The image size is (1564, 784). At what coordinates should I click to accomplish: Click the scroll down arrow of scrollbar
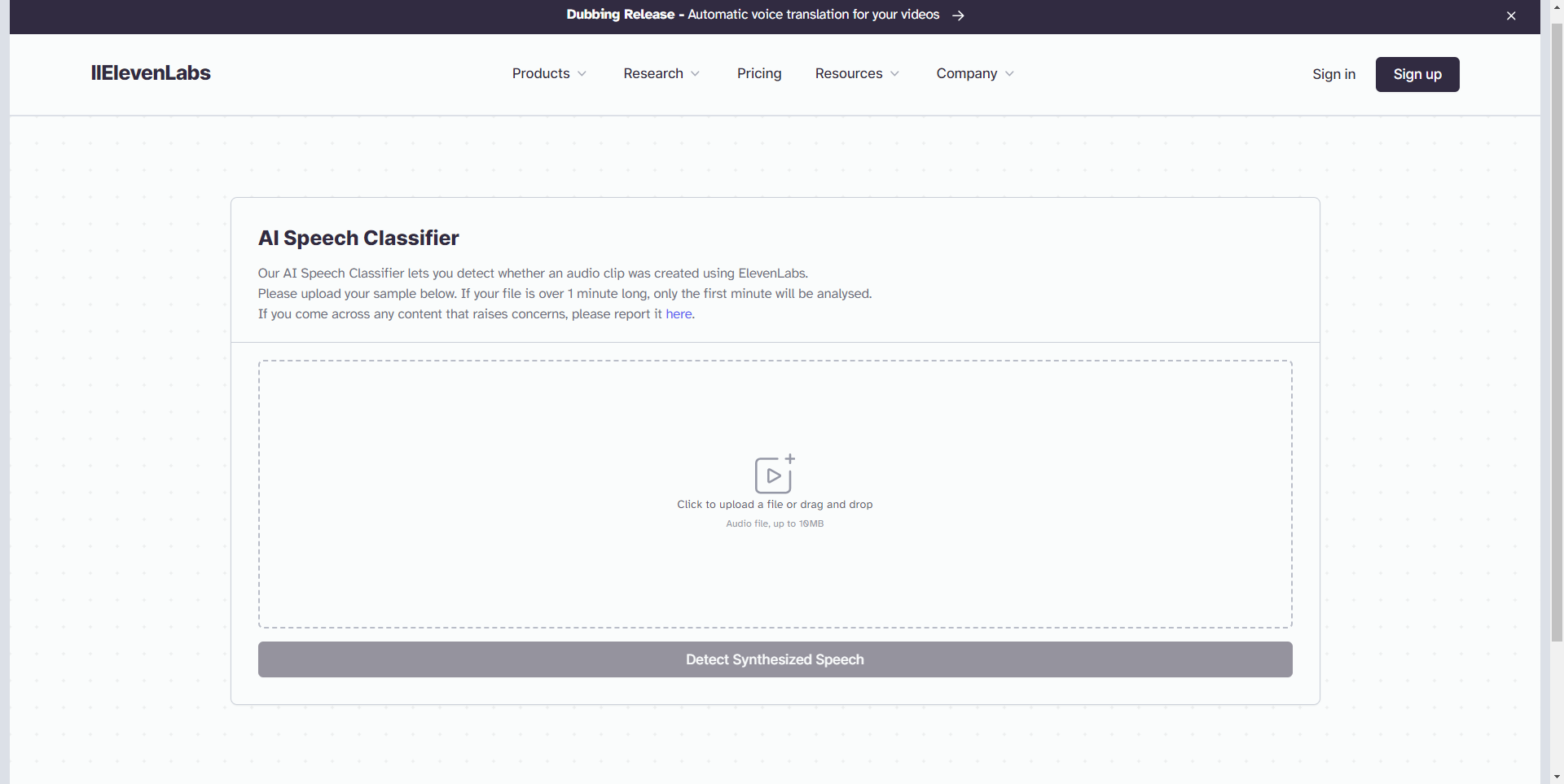1557,777
